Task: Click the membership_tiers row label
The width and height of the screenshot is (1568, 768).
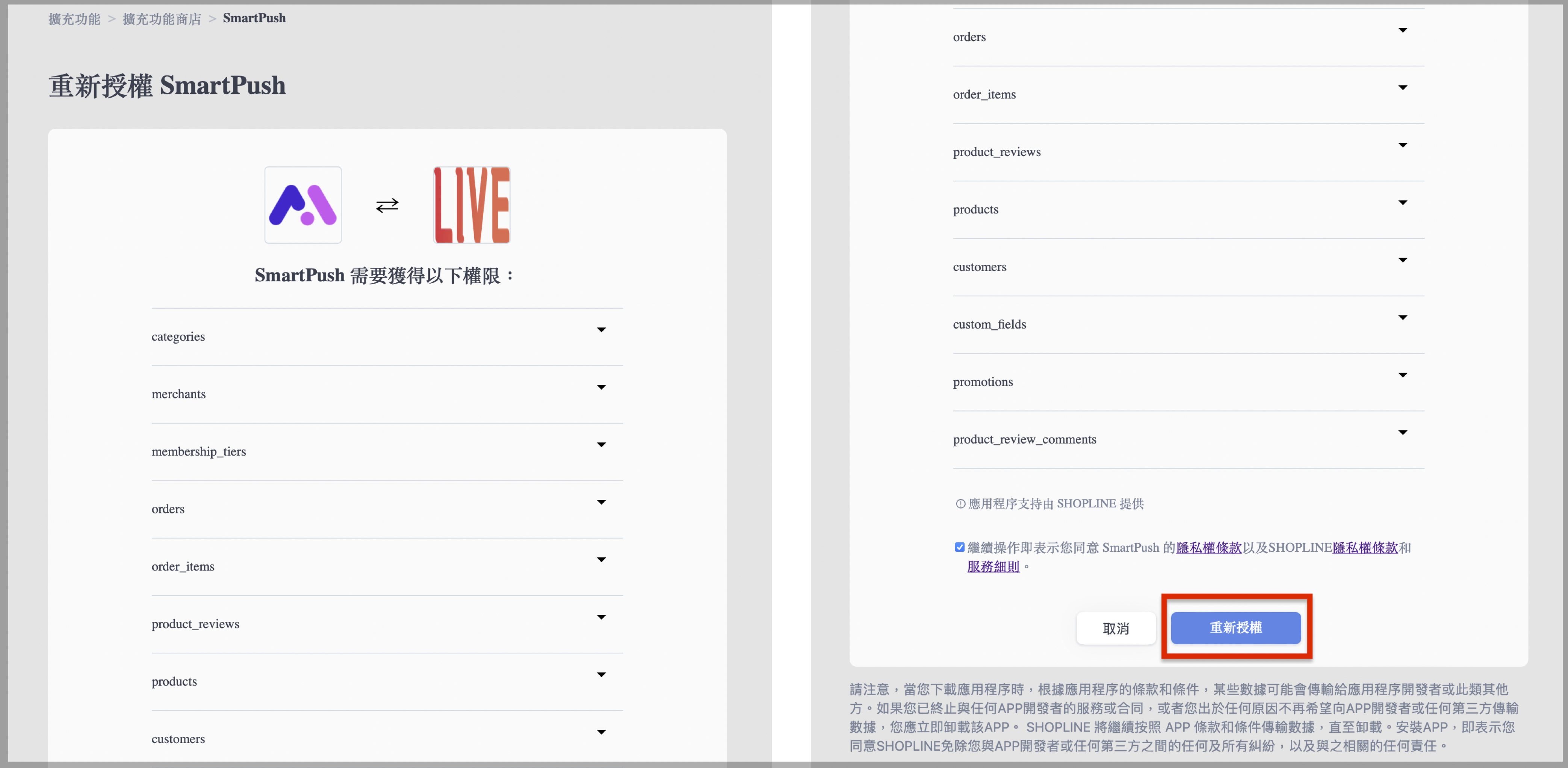Action: (198, 451)
